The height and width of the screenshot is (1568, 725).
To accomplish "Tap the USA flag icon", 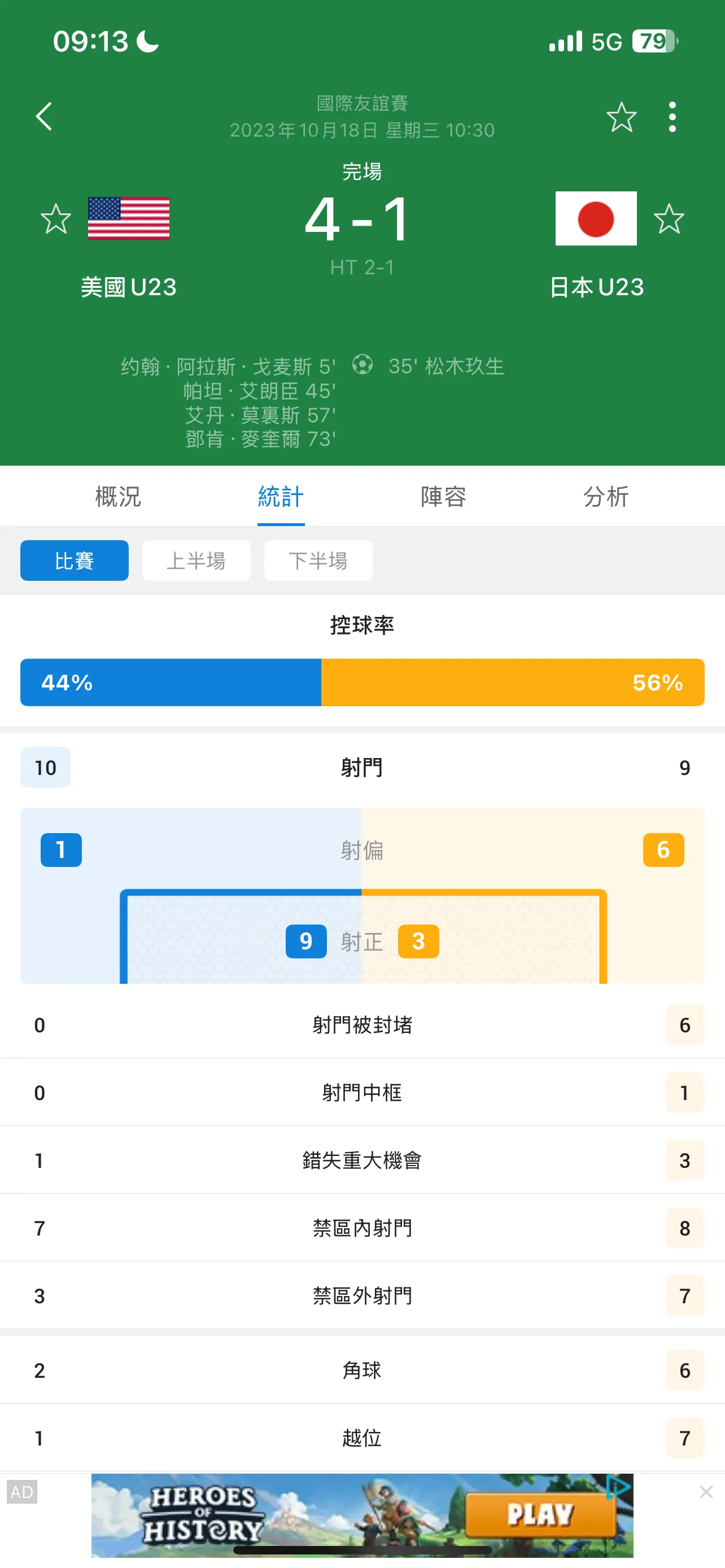I will [128, 218].
